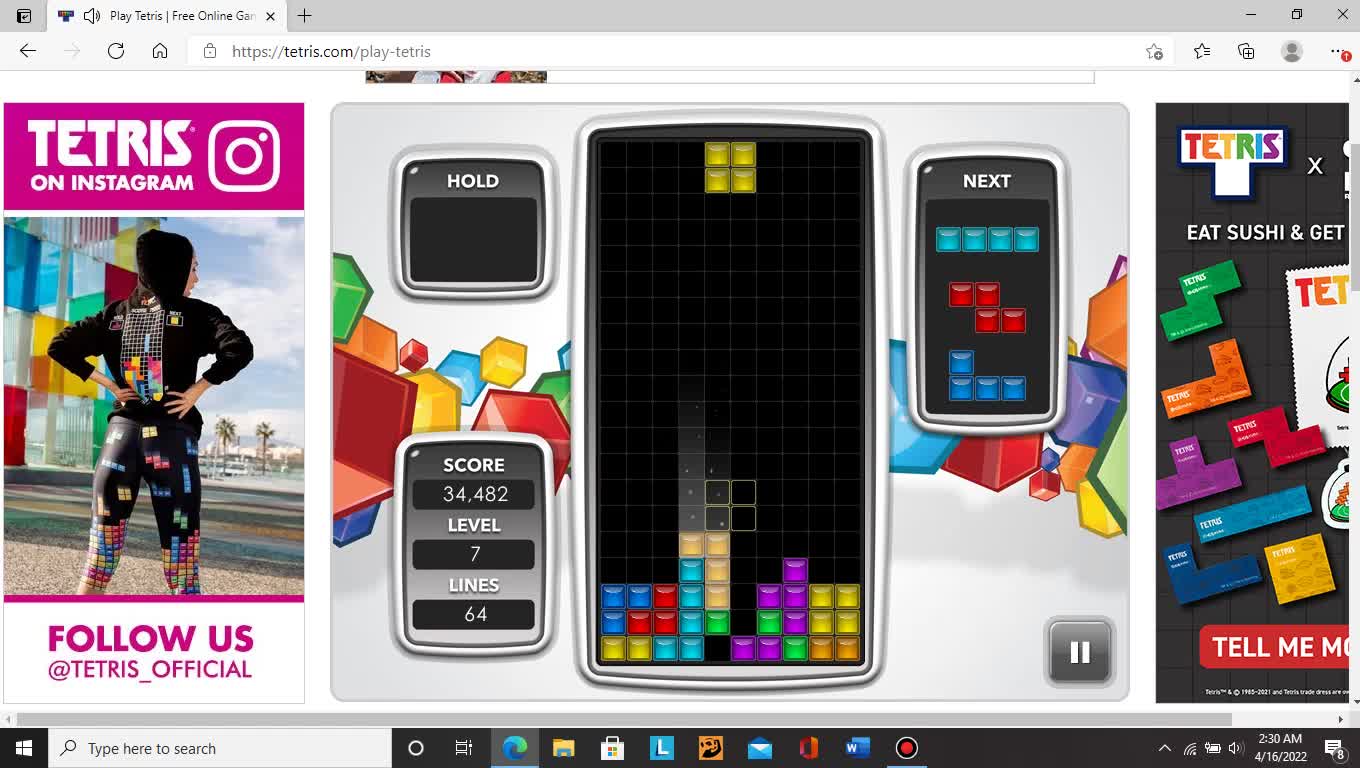
Task: Click the blue J-piece in NEXT queue
Action: click(987, 376)
